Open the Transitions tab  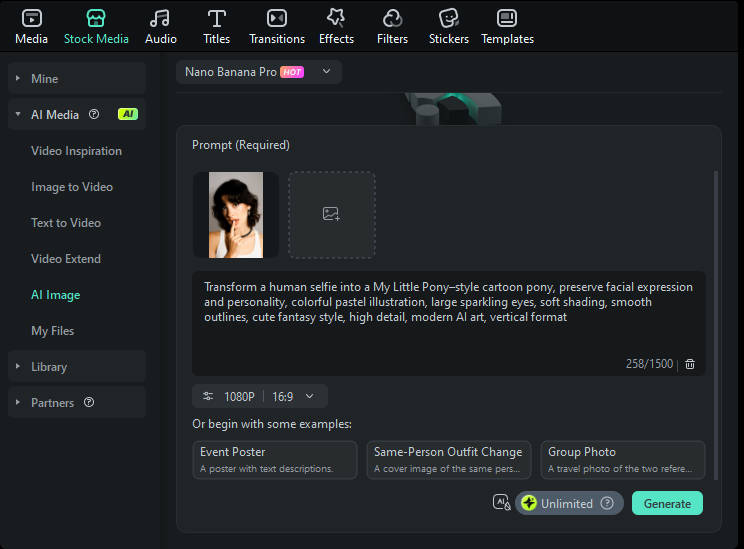click(x=277, y=27)
